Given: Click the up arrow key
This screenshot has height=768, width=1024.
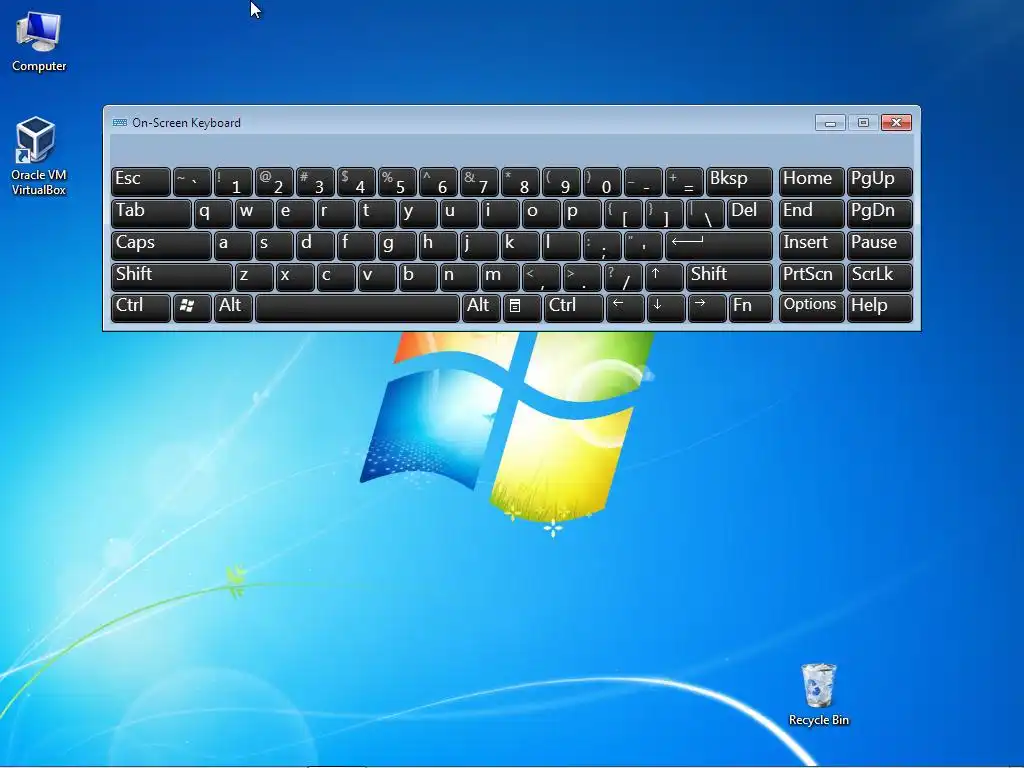Looking at the screenshot, I should 664,276.
